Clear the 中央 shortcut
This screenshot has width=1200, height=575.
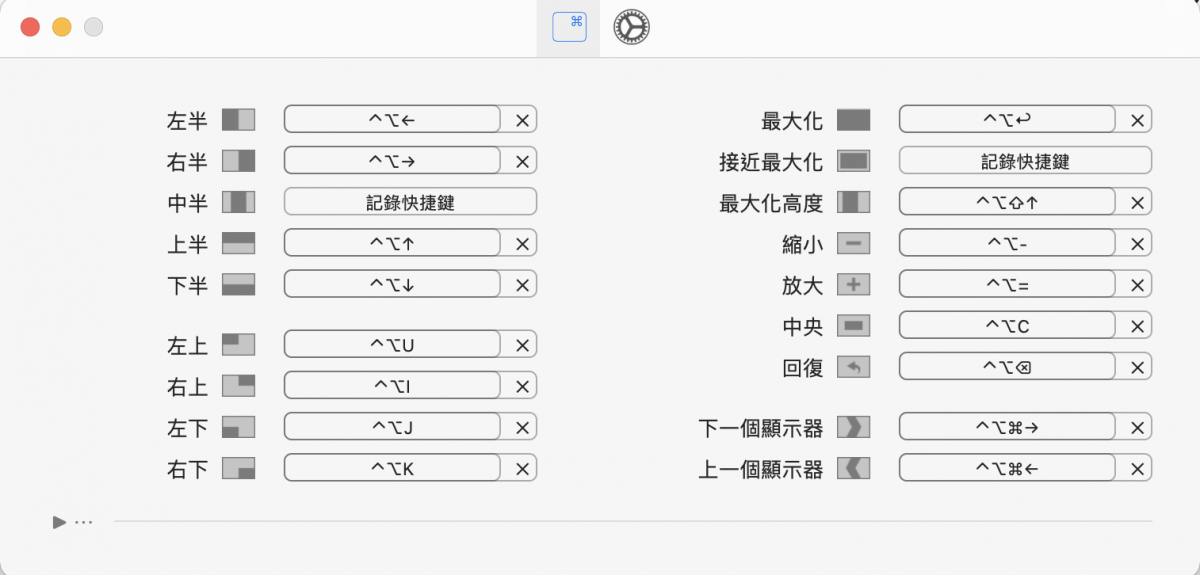pos(1137,327)
